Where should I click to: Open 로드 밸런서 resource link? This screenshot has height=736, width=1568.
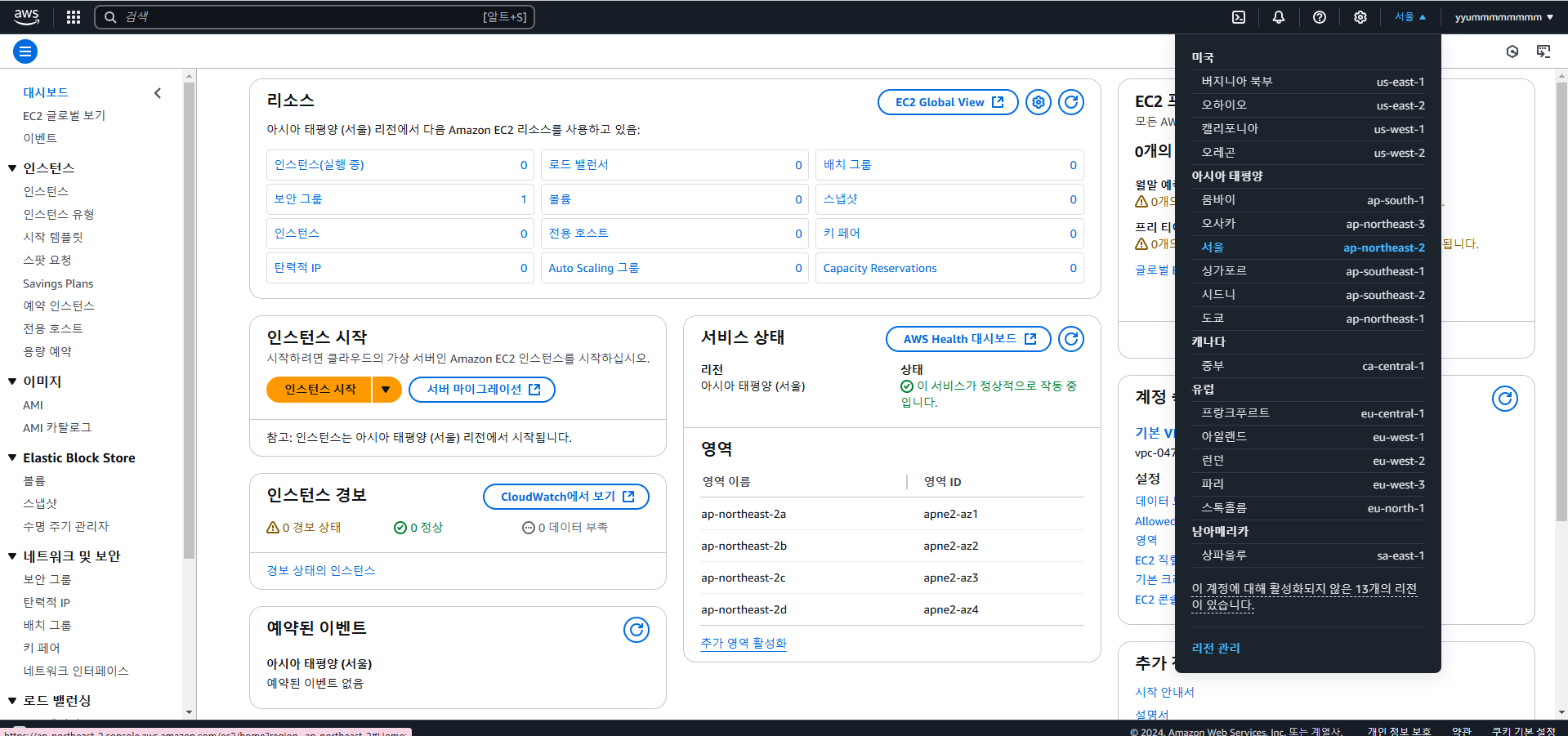click(x=579, y=165)
